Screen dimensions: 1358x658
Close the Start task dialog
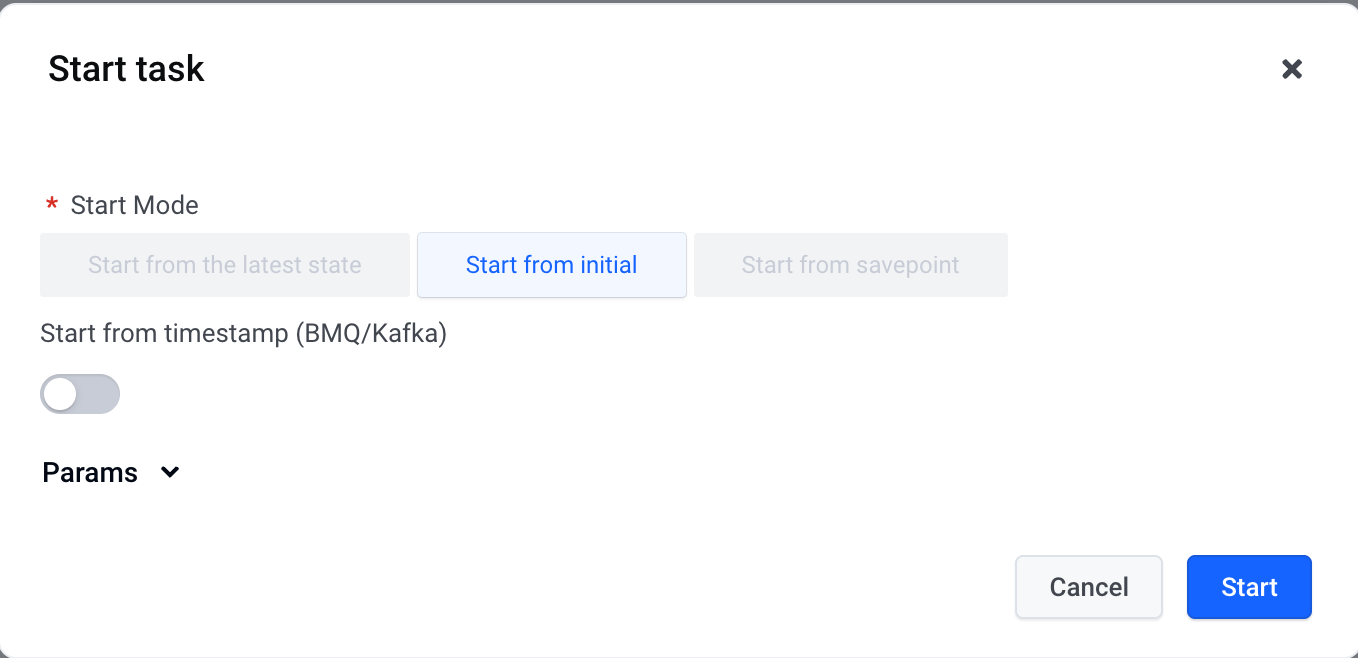(1292, 69)
